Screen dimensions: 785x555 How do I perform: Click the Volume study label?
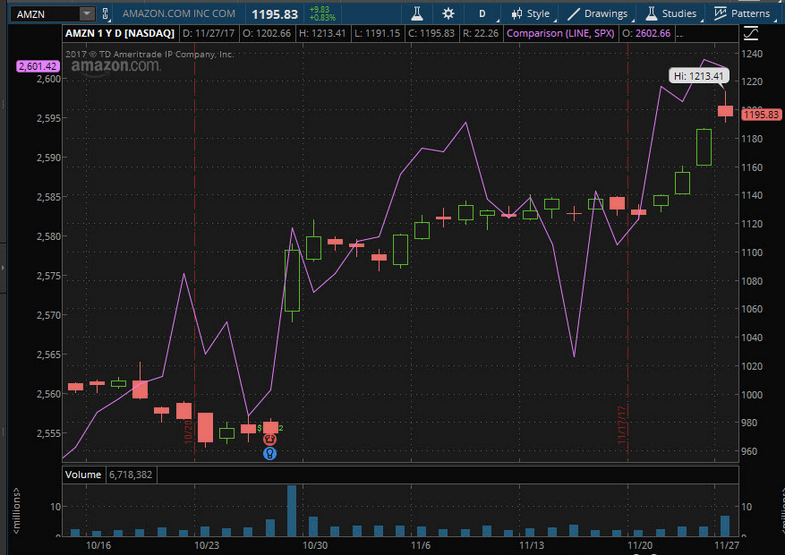point(83,474)
